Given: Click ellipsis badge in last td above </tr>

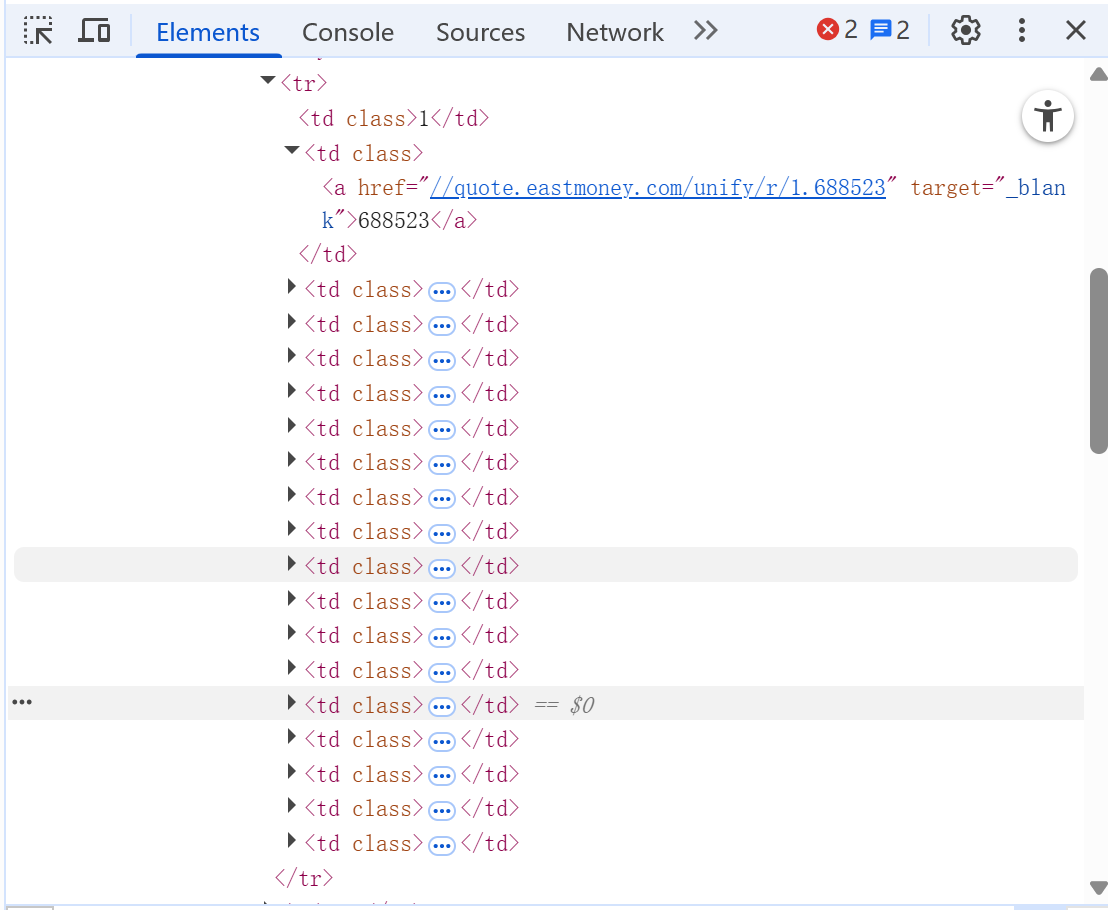Looking at the screenshot, I should pyautogui.click(x=442, y=844).
